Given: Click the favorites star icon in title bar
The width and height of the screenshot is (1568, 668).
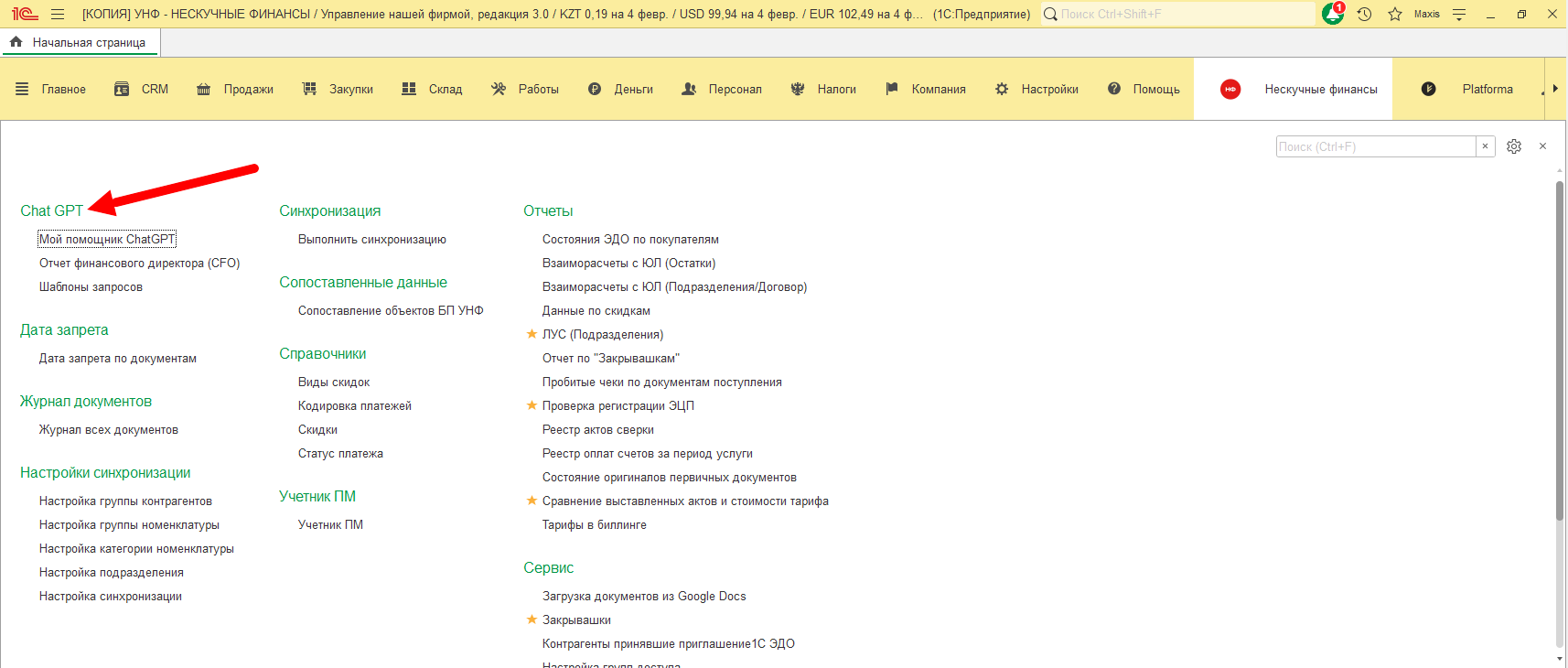Looking at the screenshot, I should 1395,15.
